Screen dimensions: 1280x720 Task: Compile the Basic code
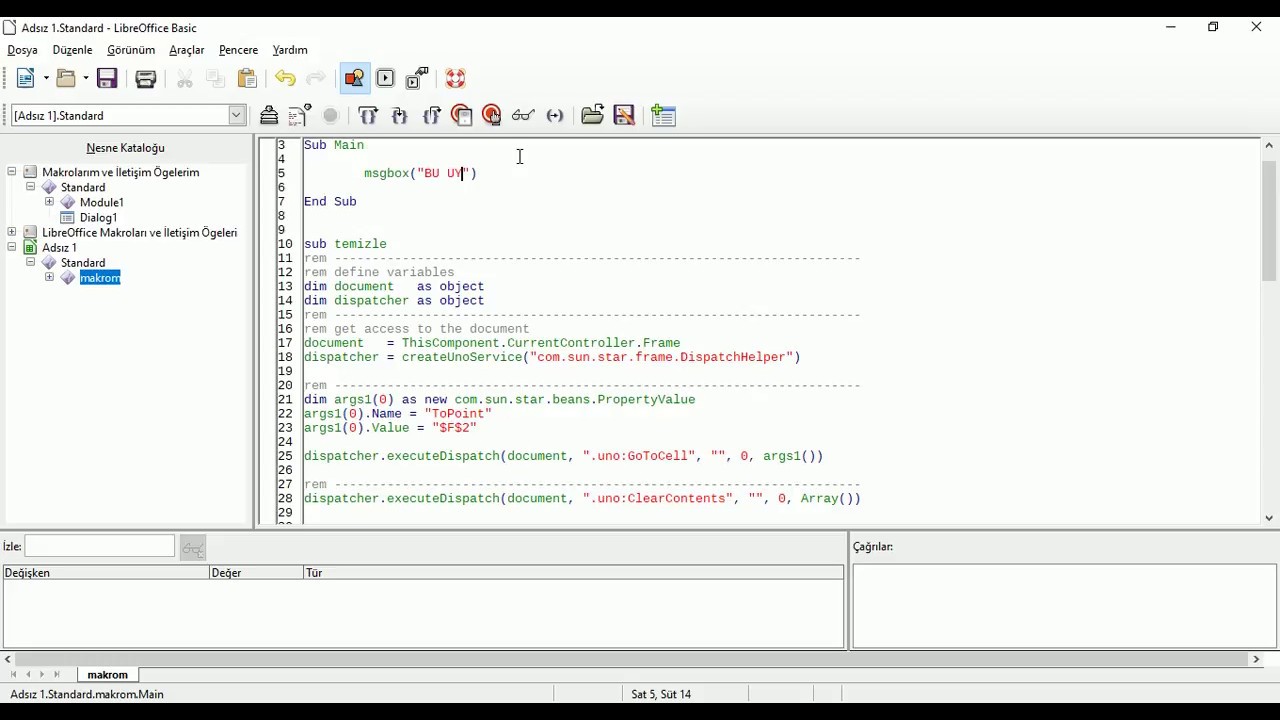click(x=269, y=115)
